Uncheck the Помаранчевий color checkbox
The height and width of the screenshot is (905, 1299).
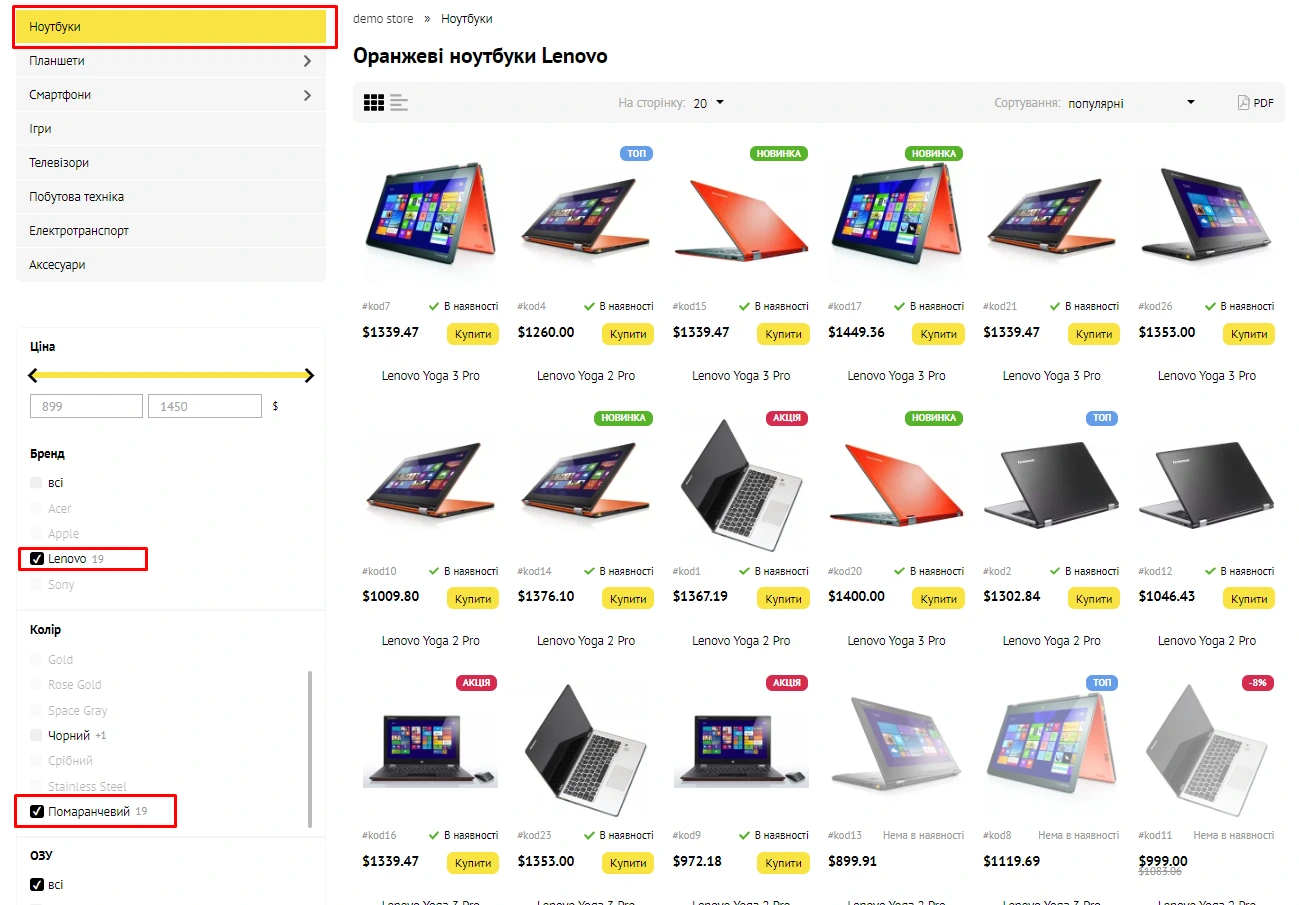pyautogui.click(x=37, y=811)
